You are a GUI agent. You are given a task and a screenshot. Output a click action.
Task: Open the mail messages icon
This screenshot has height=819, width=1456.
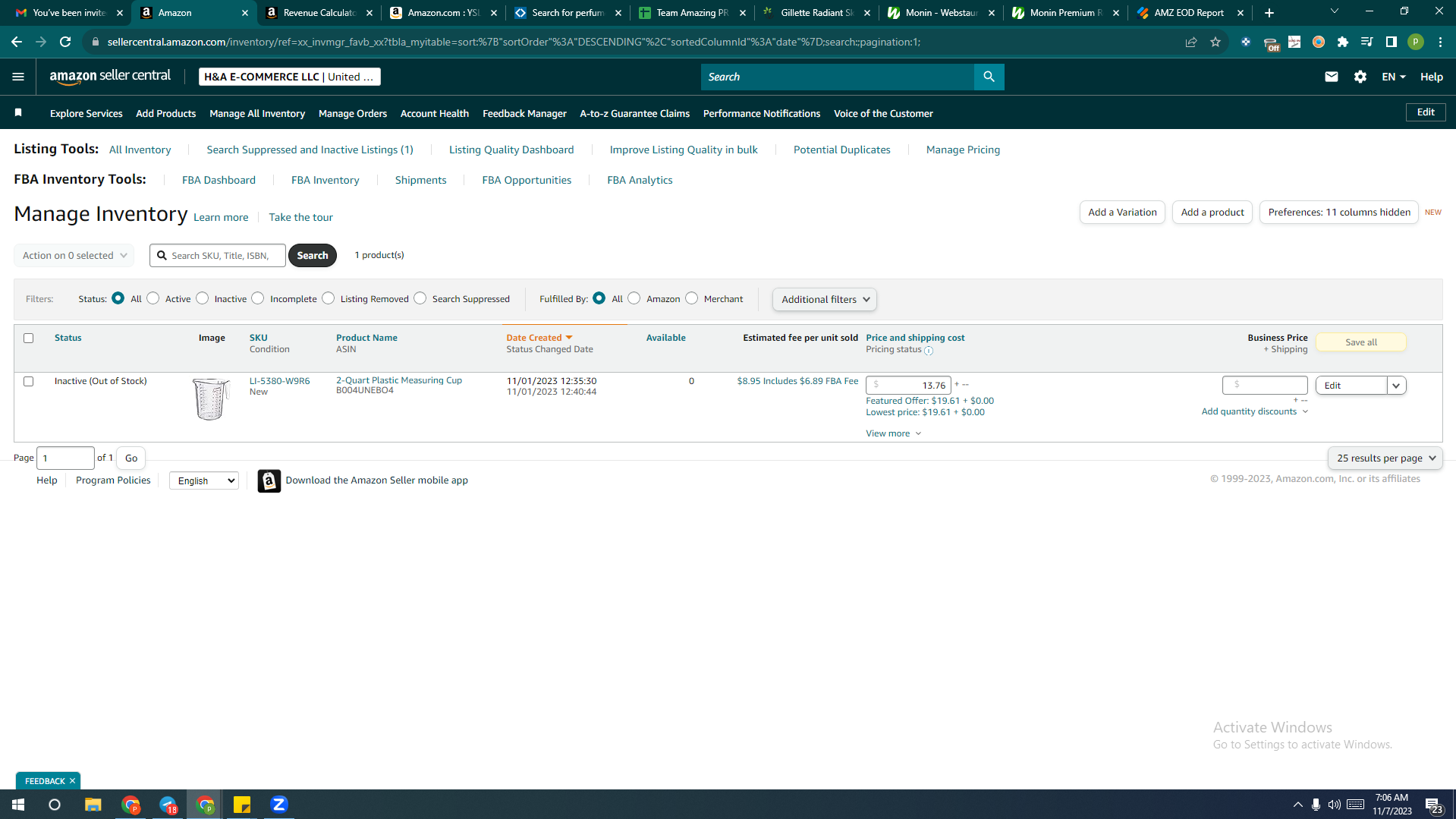[1332, 77]
